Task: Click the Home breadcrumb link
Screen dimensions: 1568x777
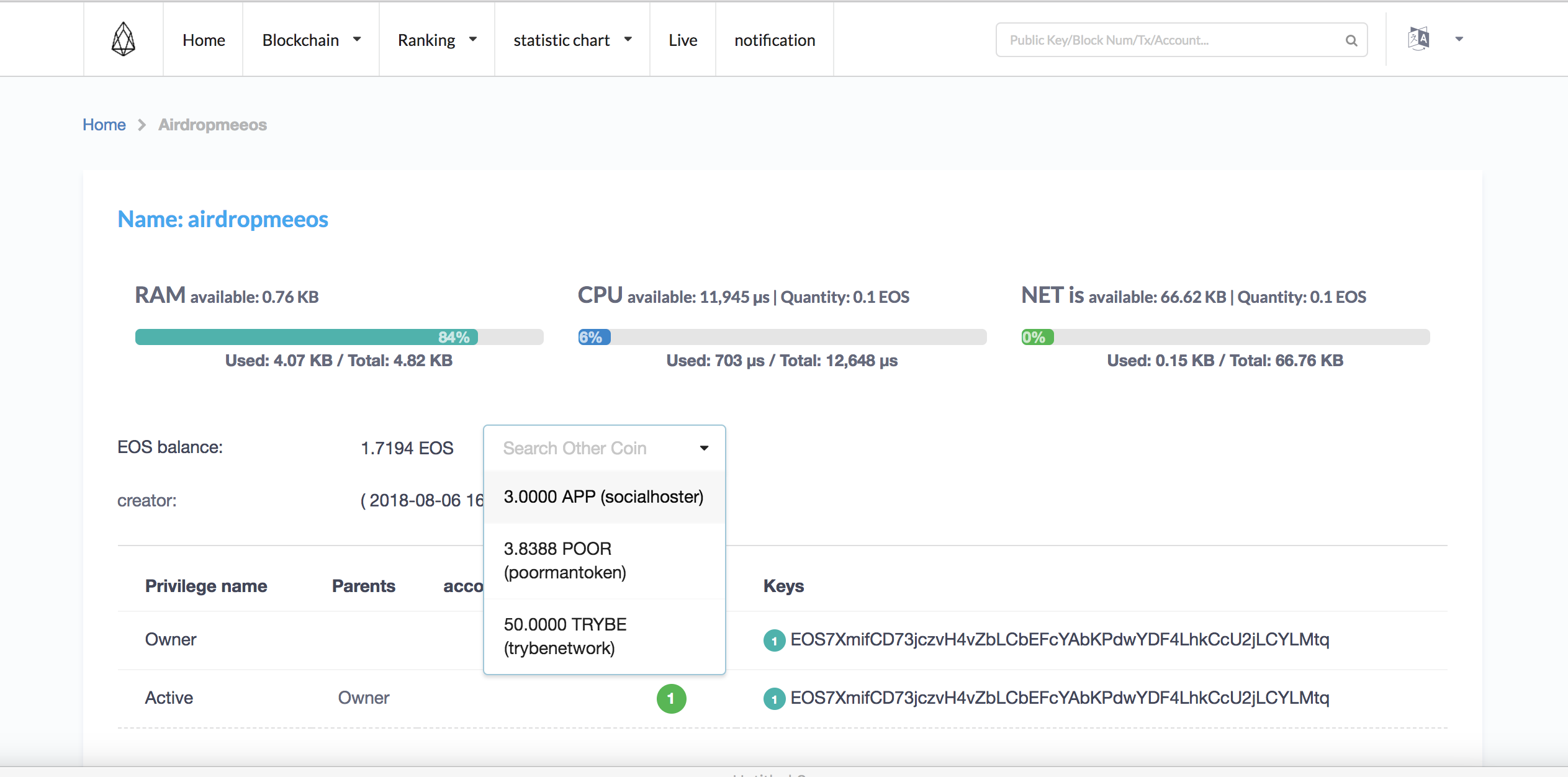Action: point(104,125)
